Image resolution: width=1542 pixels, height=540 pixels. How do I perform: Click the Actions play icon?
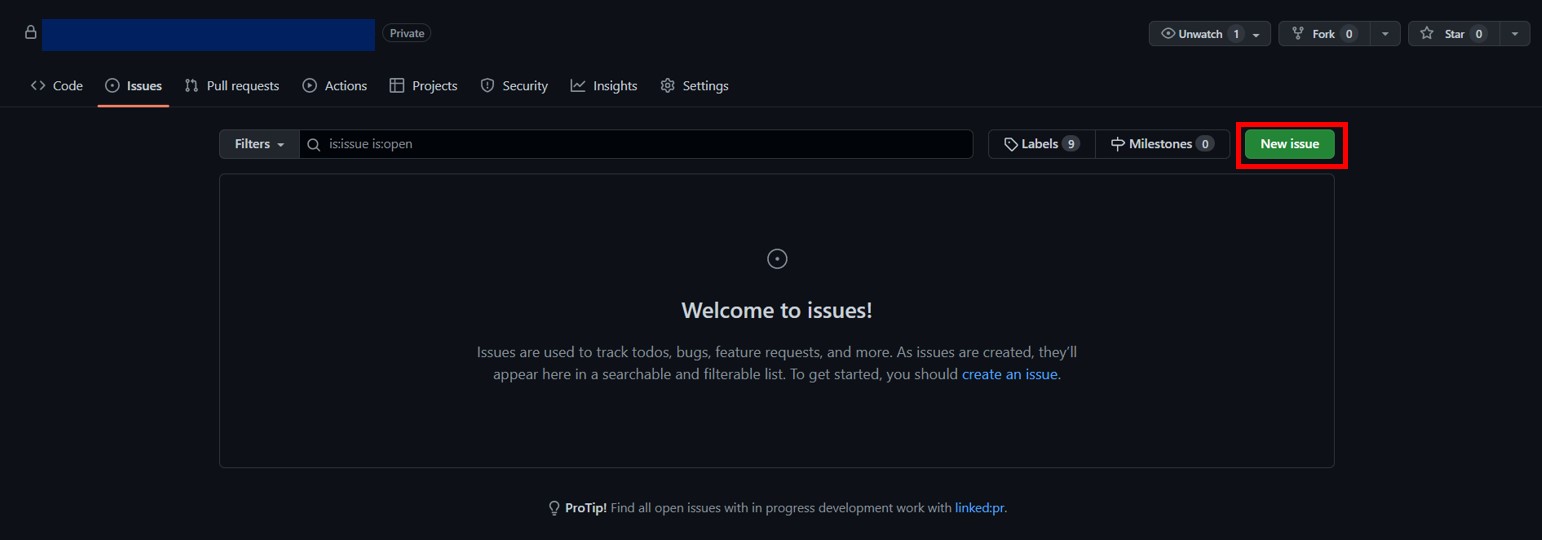[x=310, y=86]
